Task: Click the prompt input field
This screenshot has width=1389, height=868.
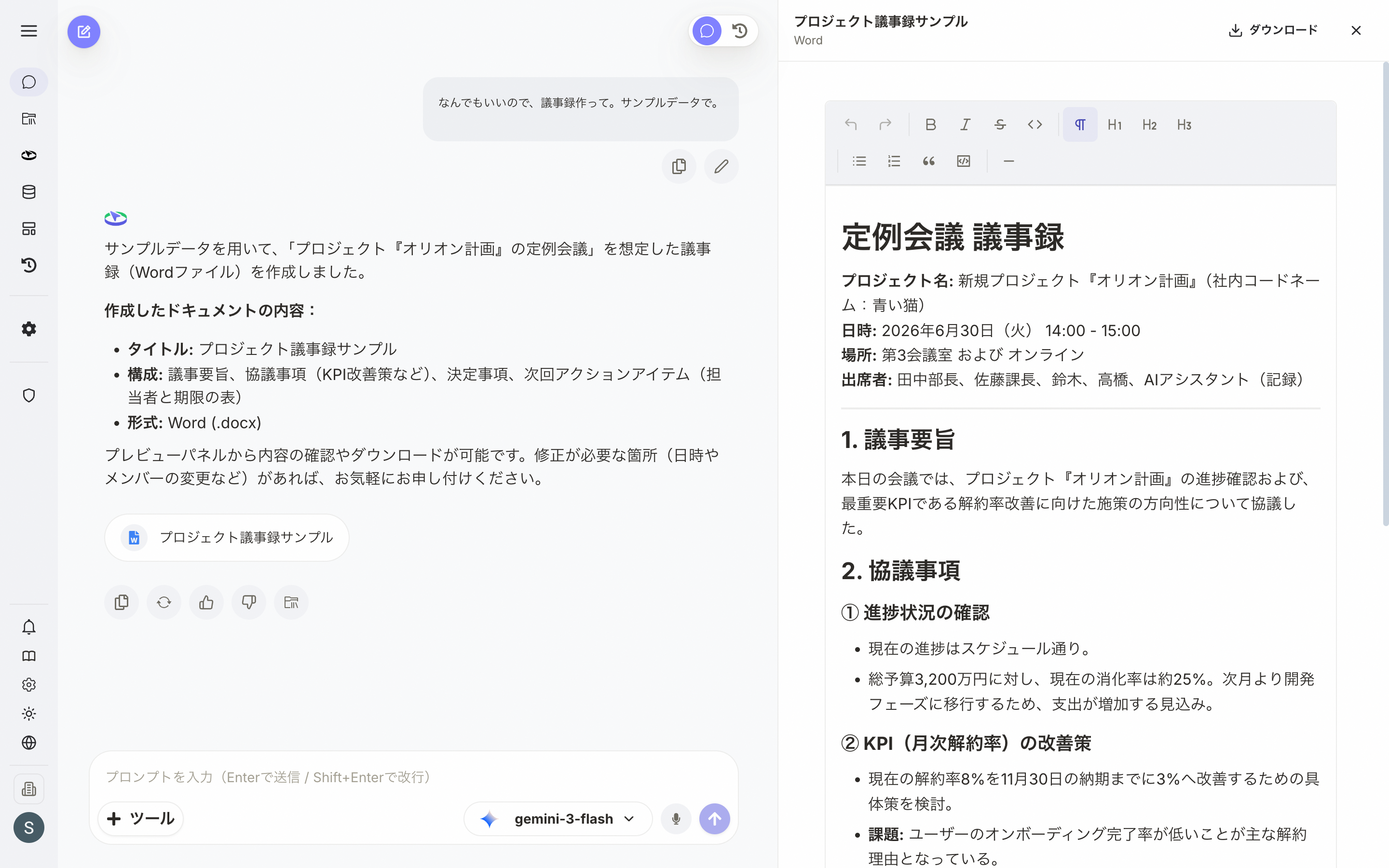Action: 413,777
